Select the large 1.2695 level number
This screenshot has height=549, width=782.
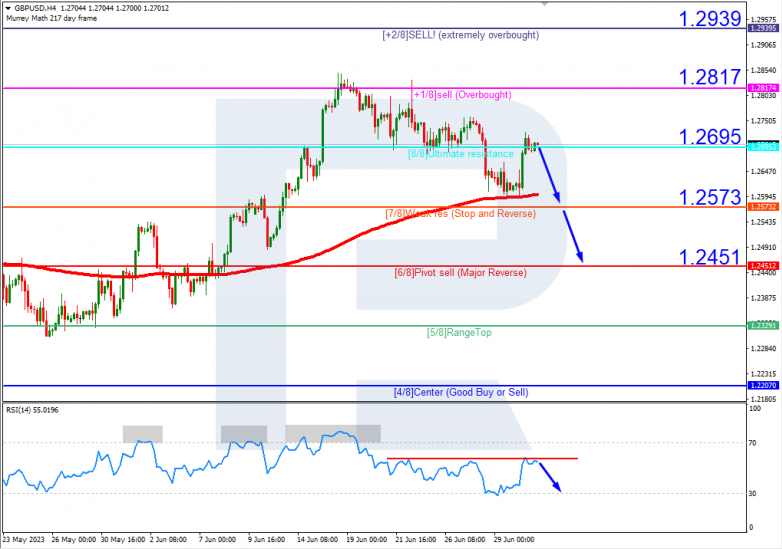(x=710, y=137)
